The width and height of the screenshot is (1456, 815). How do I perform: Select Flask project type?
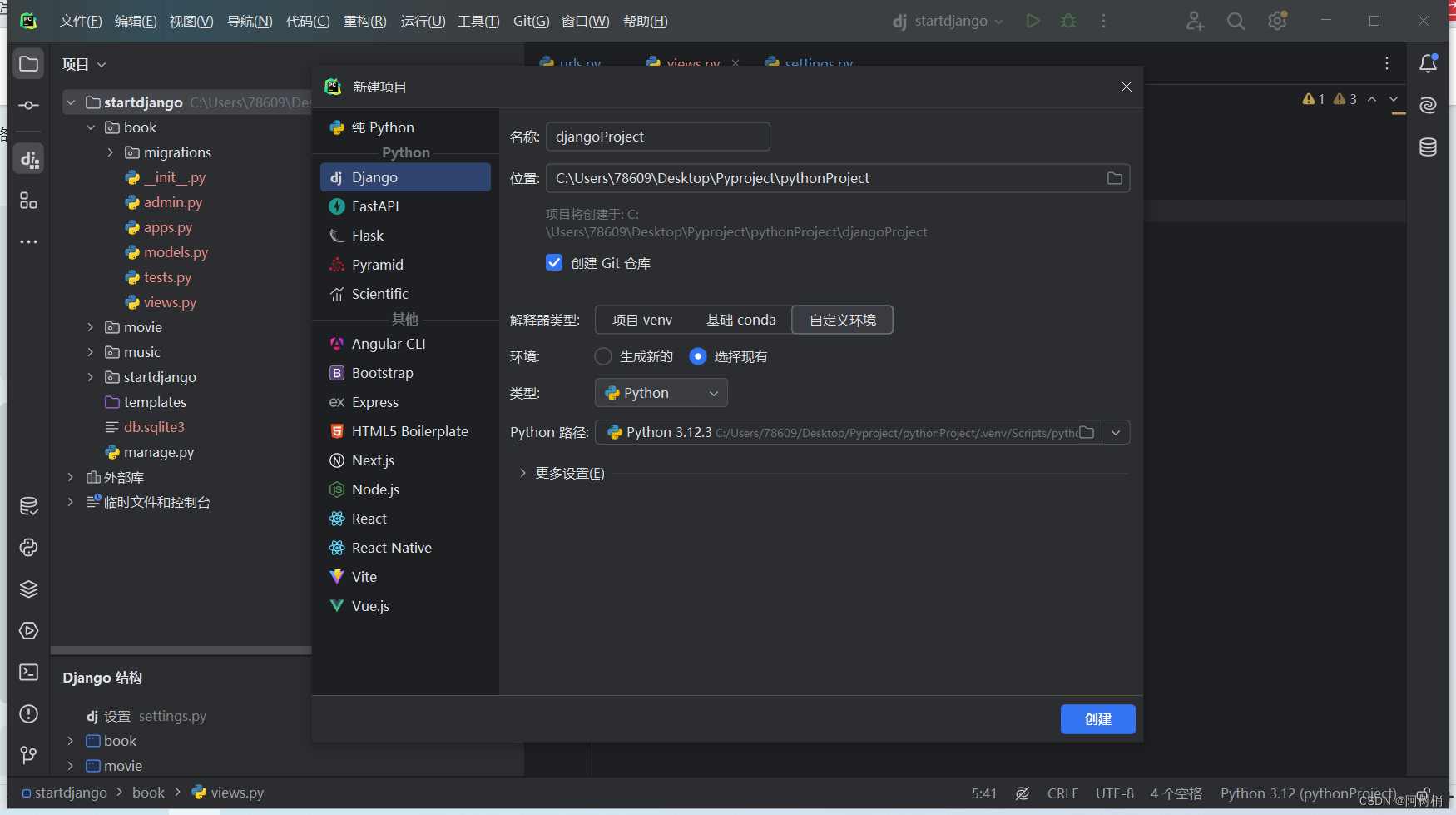point(405,236)
